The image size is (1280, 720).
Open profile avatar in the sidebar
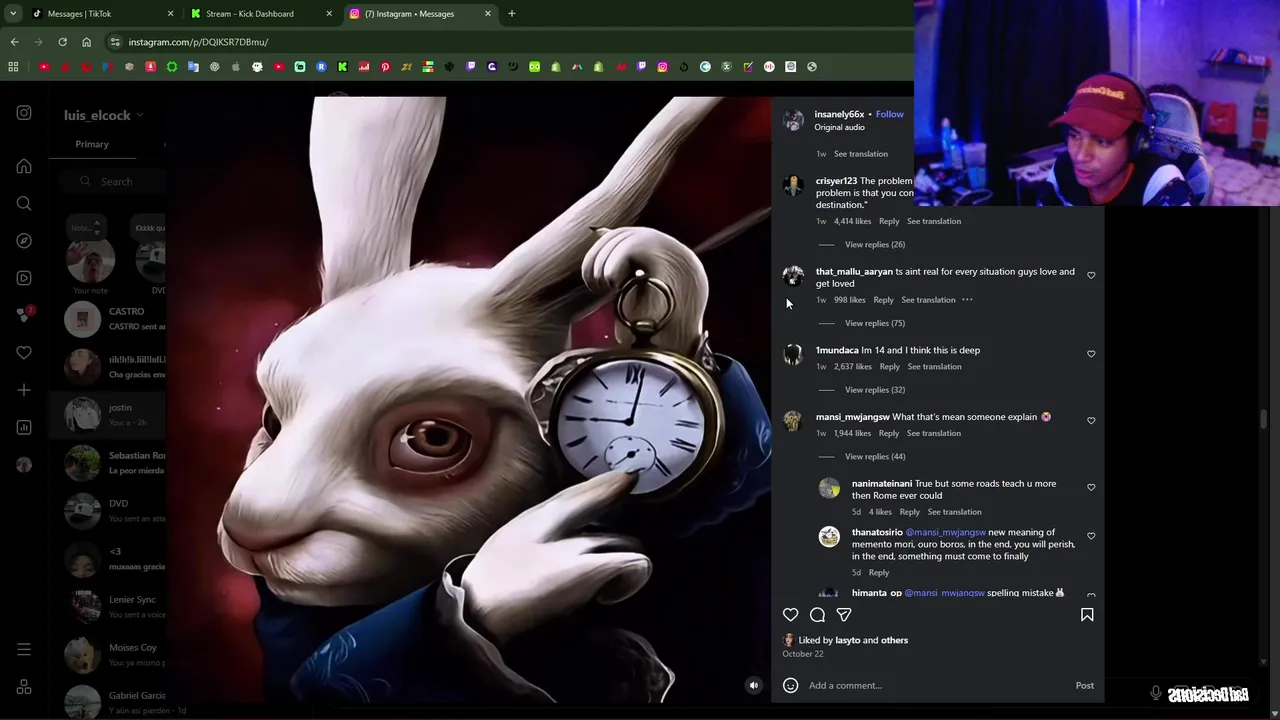[24, 464]
